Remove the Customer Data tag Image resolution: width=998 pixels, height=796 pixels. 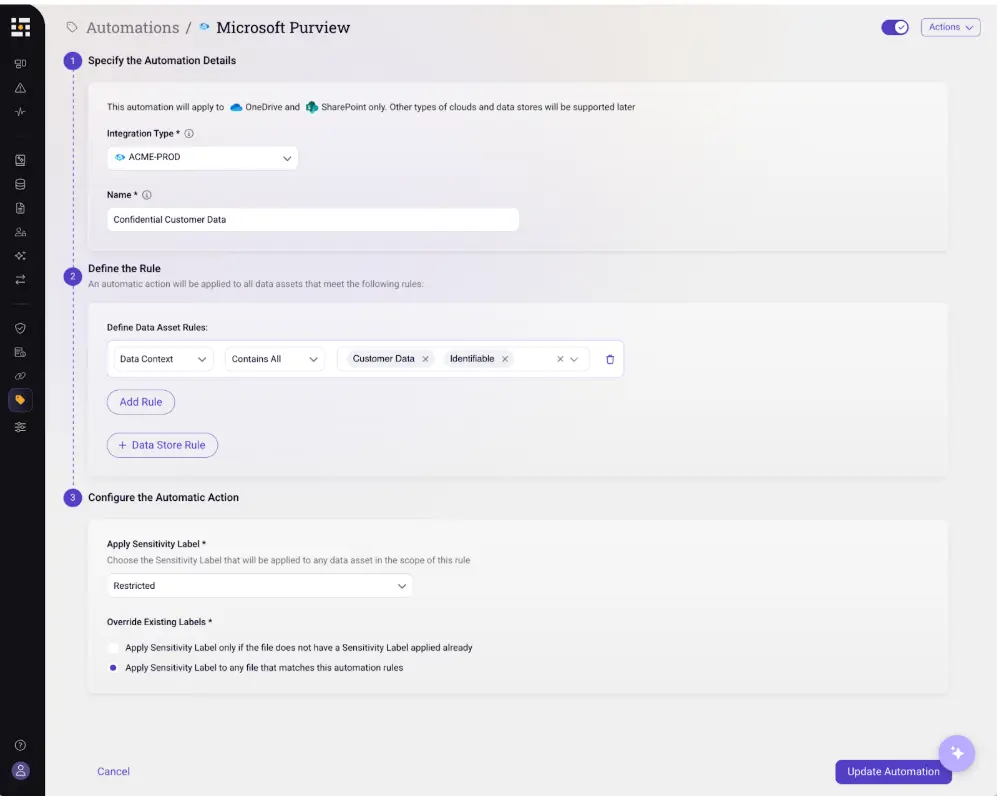coord(426,359)
